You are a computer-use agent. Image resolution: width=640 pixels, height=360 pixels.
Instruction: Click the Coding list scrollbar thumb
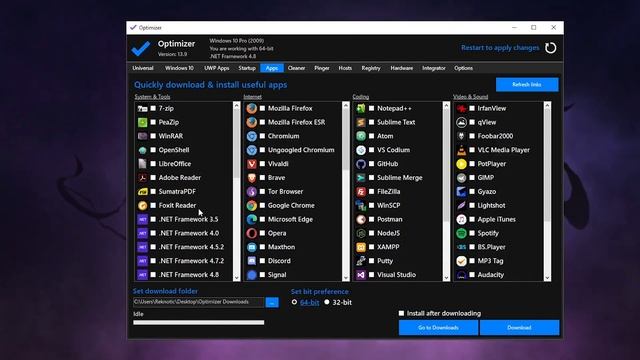coord(446,166)
